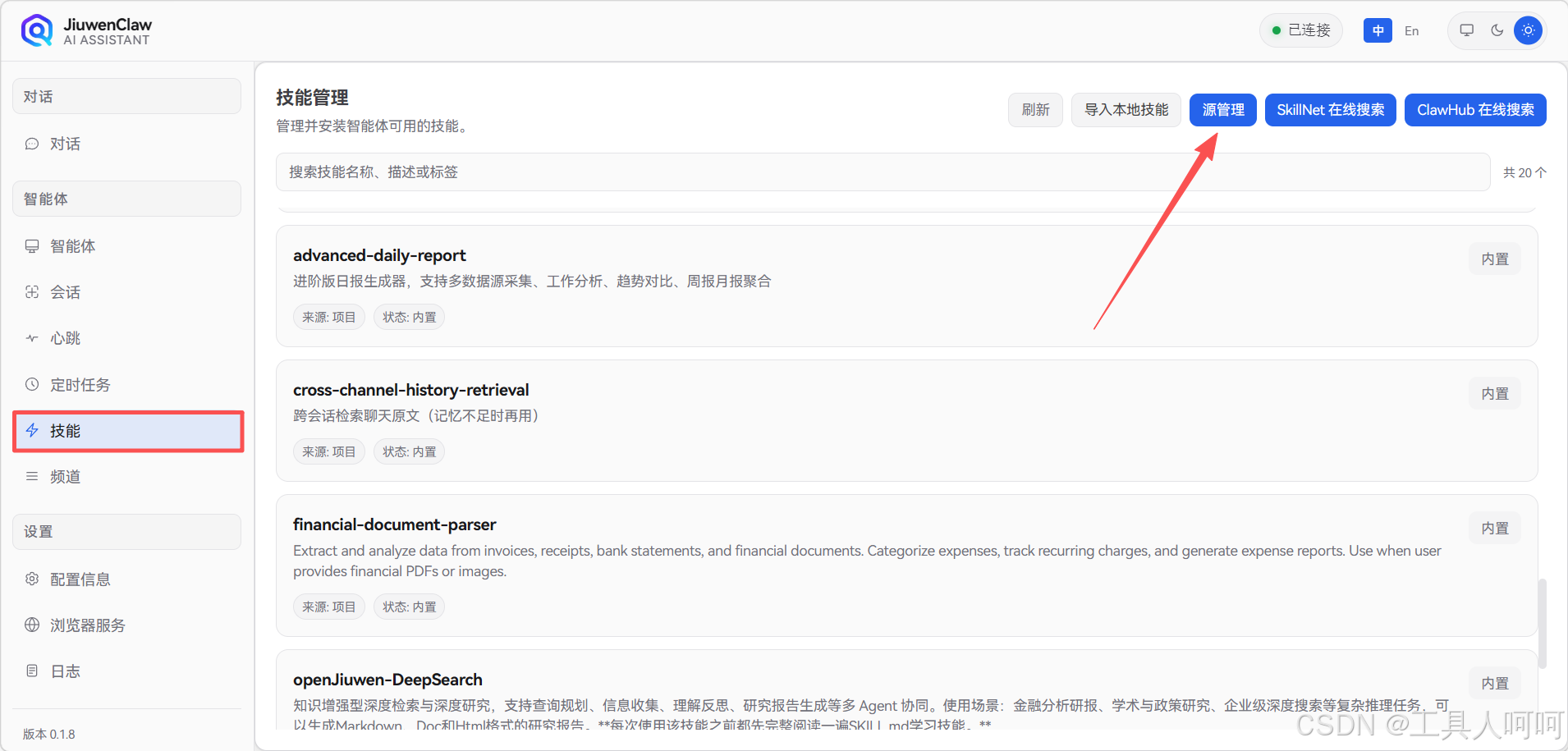Open advanced-daily-report skill card title
1568x751 pixels.
tap(379, 255)
